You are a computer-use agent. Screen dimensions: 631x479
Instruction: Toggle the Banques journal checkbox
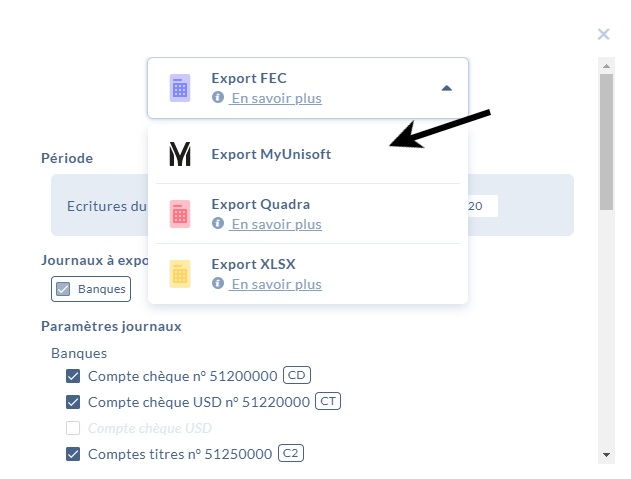click(63, 289)
